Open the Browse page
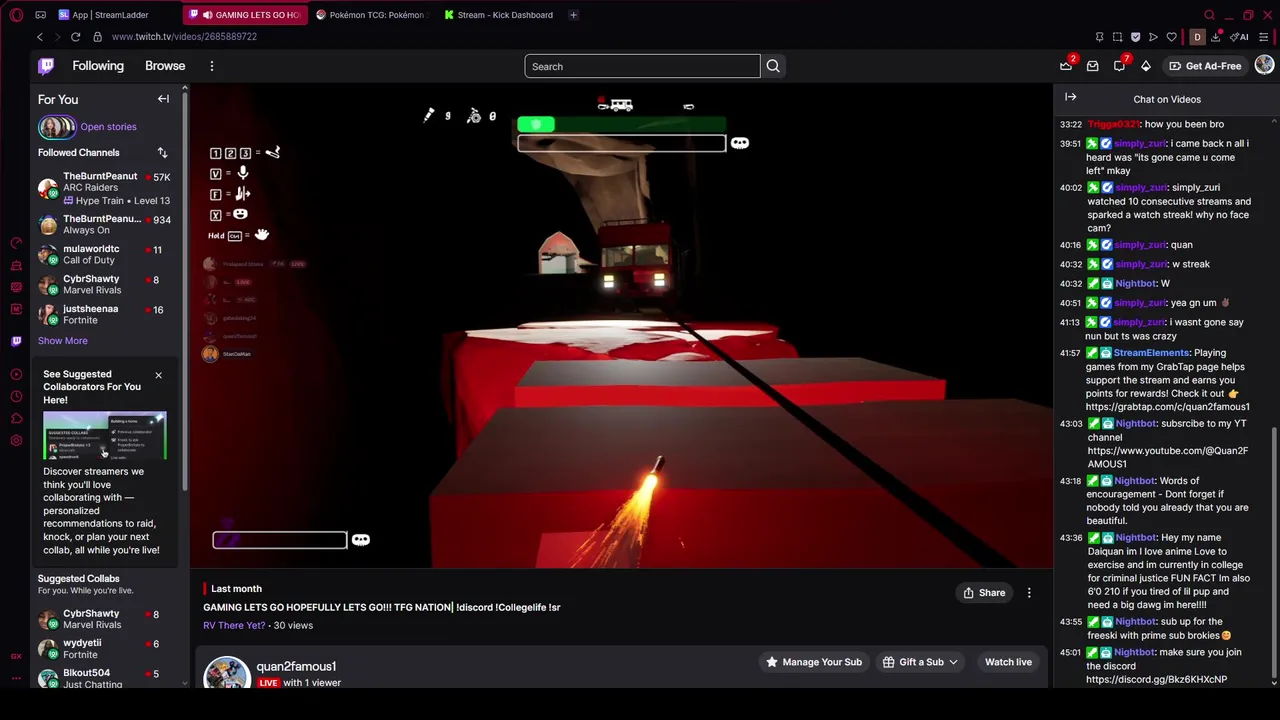The width and height of the screenshot is (1280, 720). pos(165,66)
